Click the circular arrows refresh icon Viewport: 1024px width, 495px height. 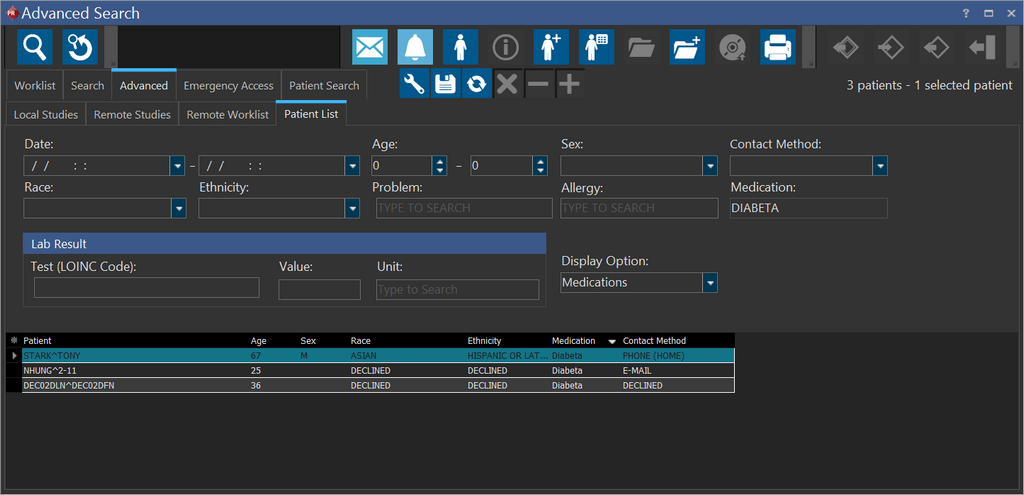477,85
